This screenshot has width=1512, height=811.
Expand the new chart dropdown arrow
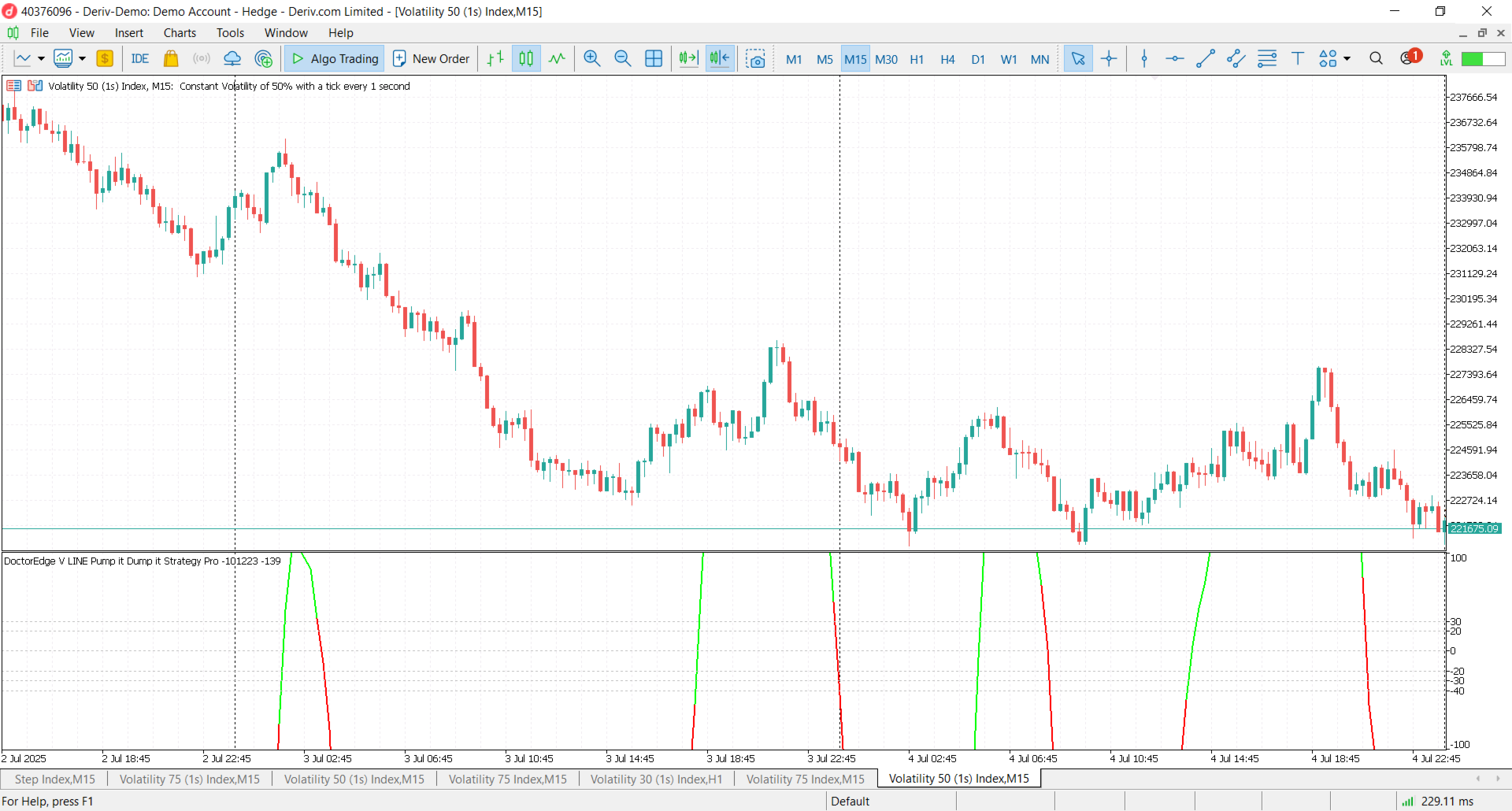41,59
